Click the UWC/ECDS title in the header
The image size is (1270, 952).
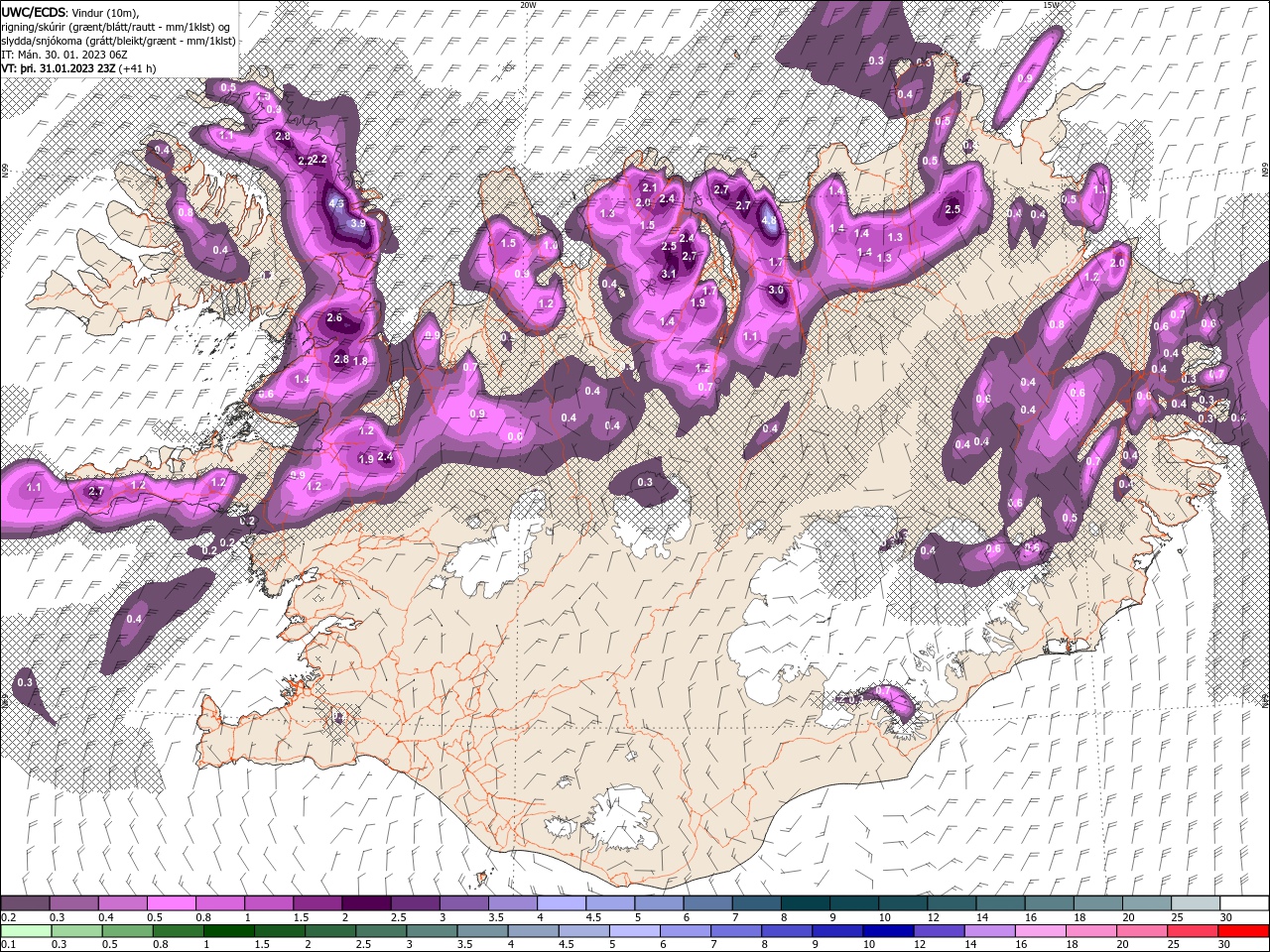pos(33,12)
